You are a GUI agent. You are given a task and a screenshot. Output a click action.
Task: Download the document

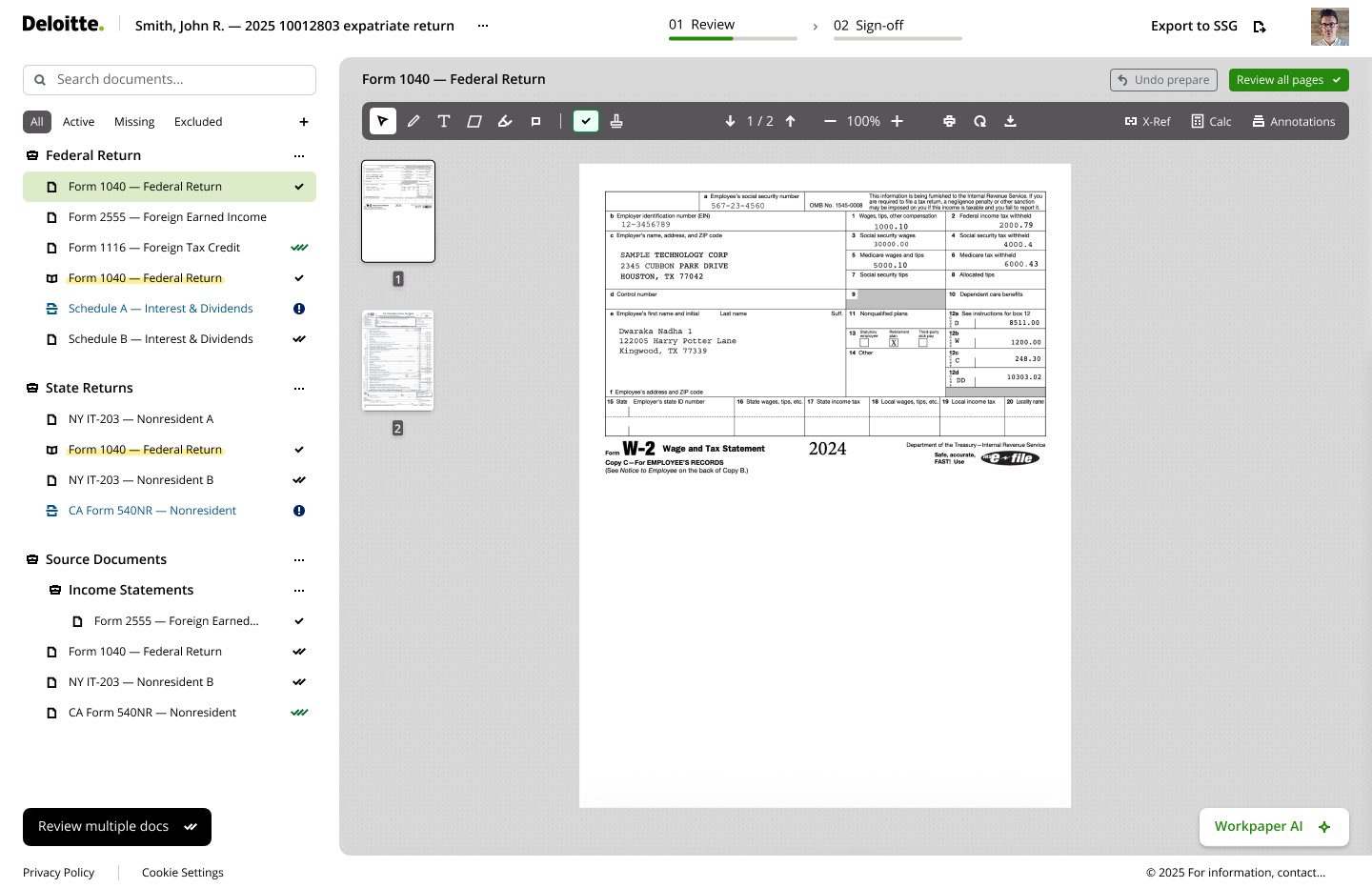[1010, 121]
